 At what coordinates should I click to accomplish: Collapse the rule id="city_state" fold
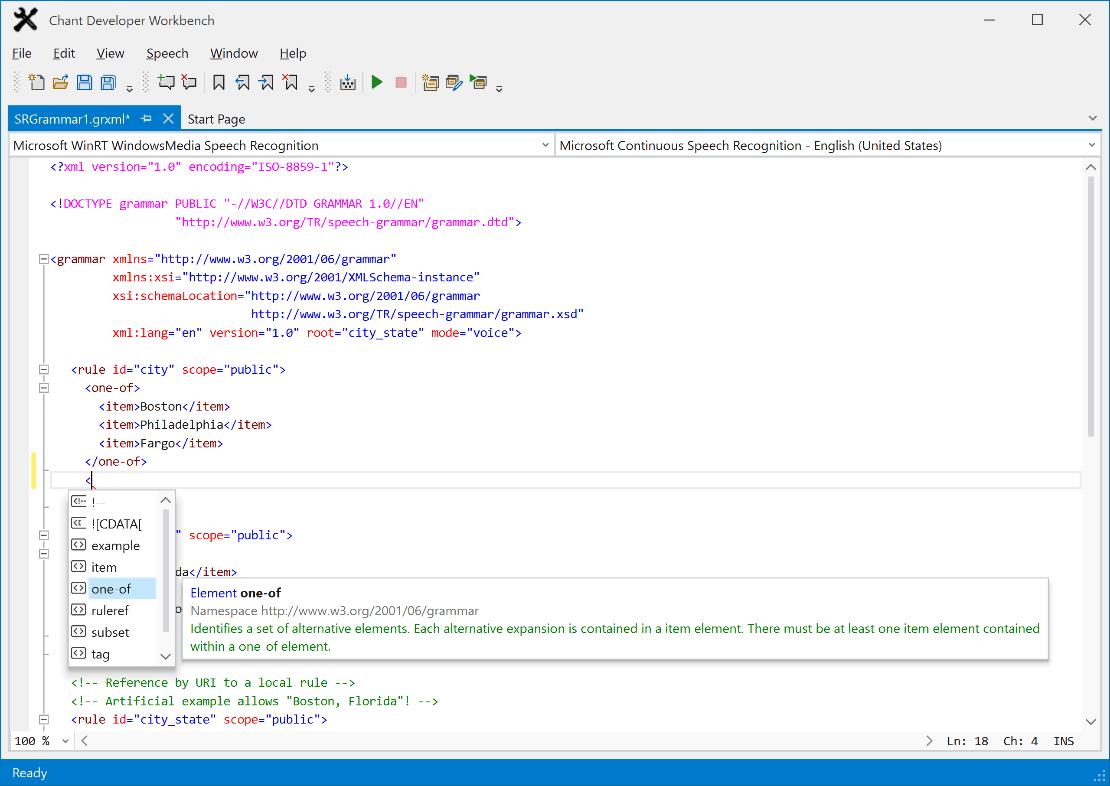click(44, 719)
